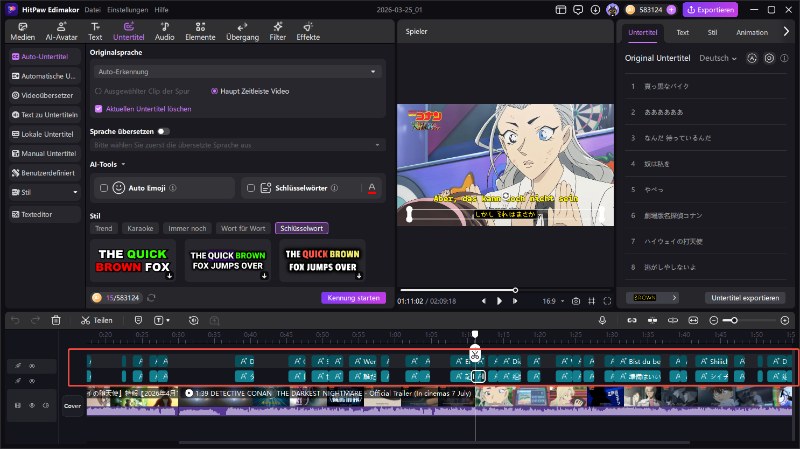Open the Übergang transitions panel
This screenshot has width=800, height=449.
point(242,31)
